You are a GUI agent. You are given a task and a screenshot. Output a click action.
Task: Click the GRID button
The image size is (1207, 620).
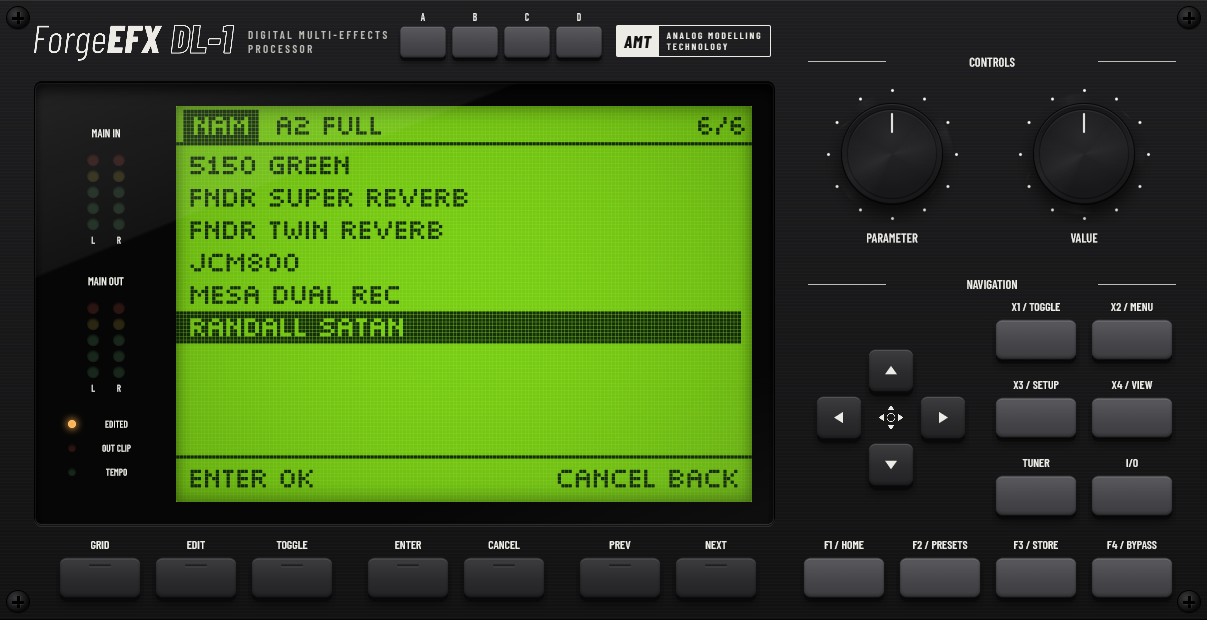coord(100,578)
